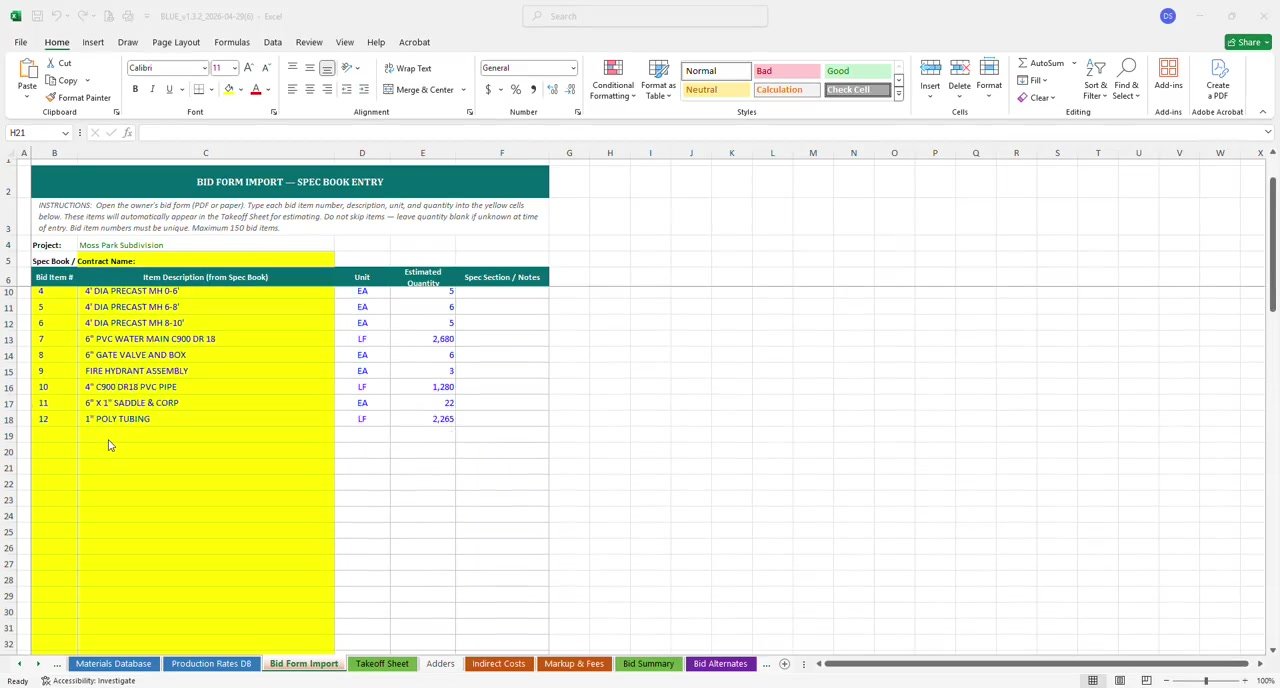Image resolution: width=1280 pixels, height=688 pixels.
Task: Toggle Bold formatting
Action: pos(135,89)
